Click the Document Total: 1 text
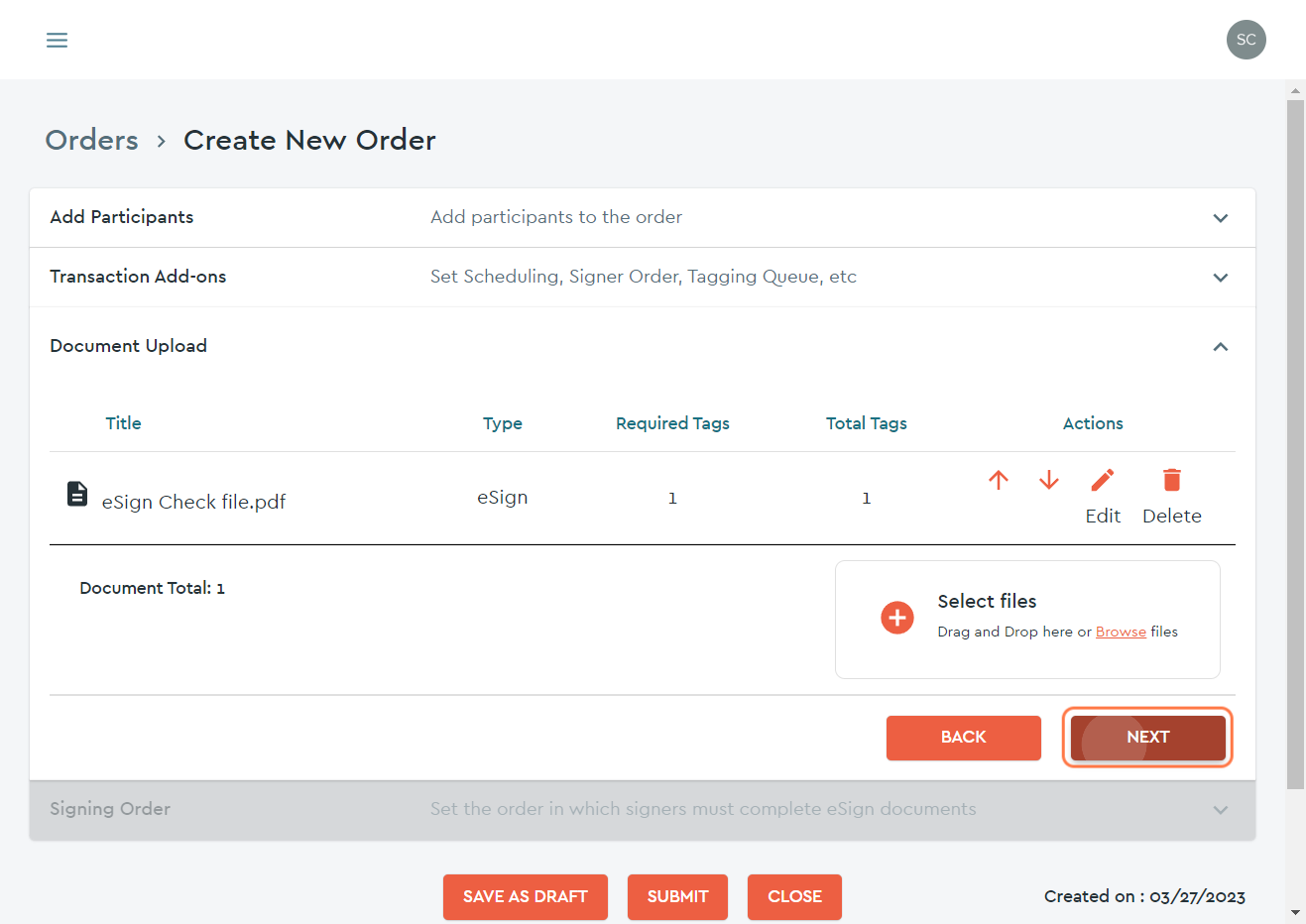1306x924 pixels. click(152, 588)
